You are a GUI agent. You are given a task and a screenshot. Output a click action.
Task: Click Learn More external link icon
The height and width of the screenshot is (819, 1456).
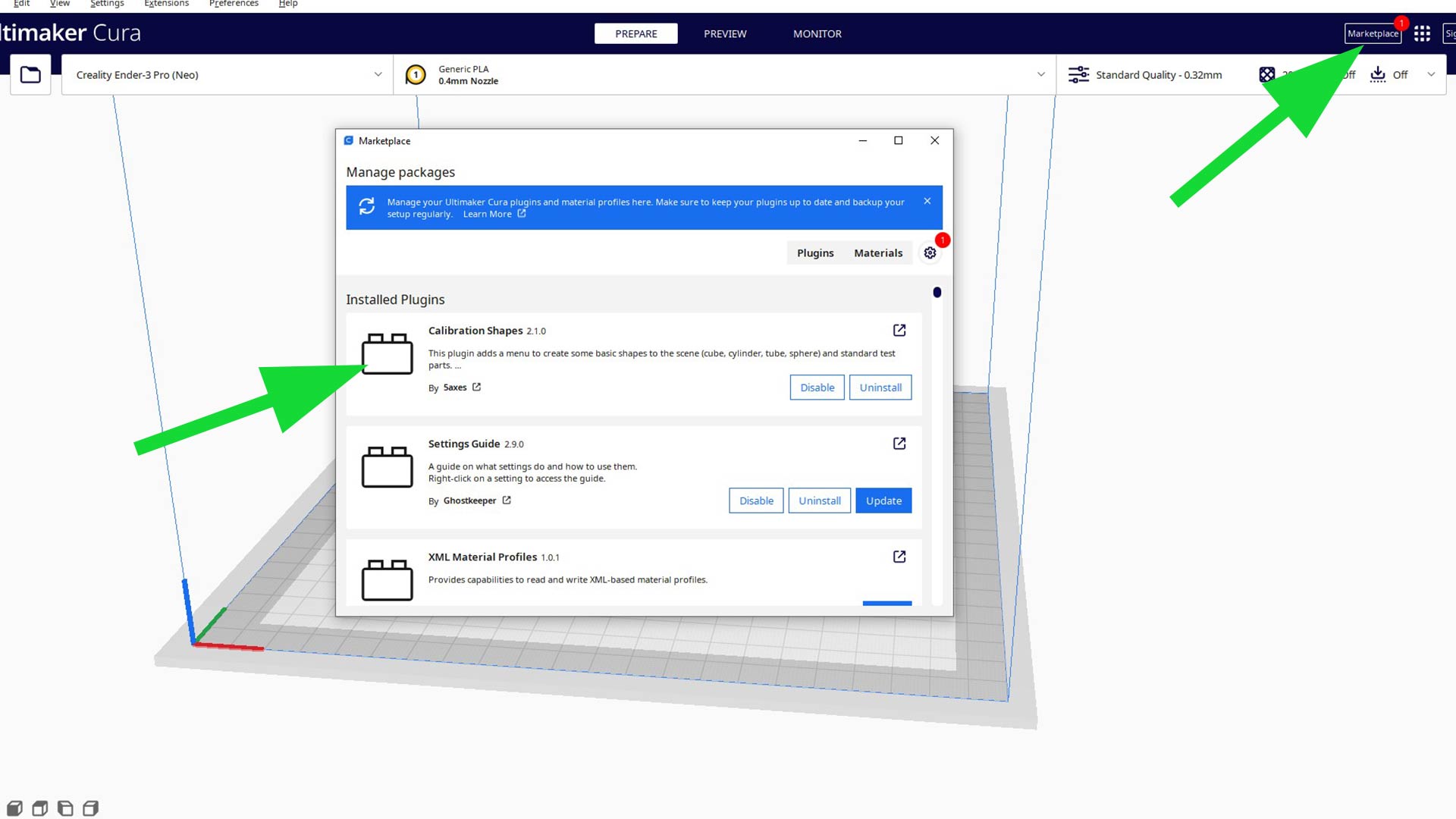tap(522, 213)
